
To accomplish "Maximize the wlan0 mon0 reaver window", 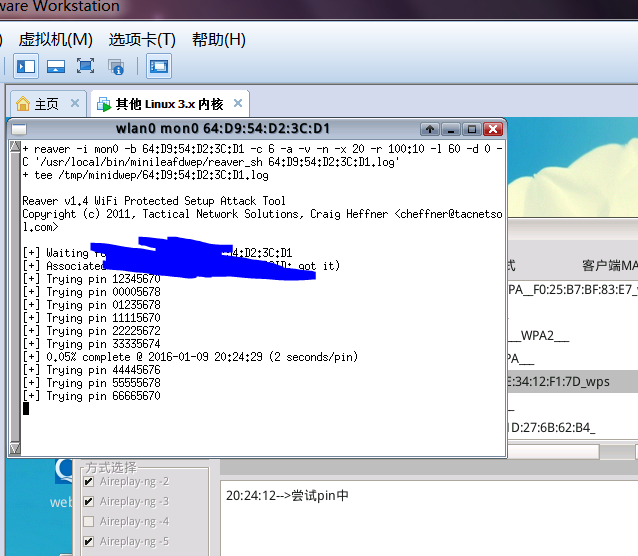I will (472, 129).
